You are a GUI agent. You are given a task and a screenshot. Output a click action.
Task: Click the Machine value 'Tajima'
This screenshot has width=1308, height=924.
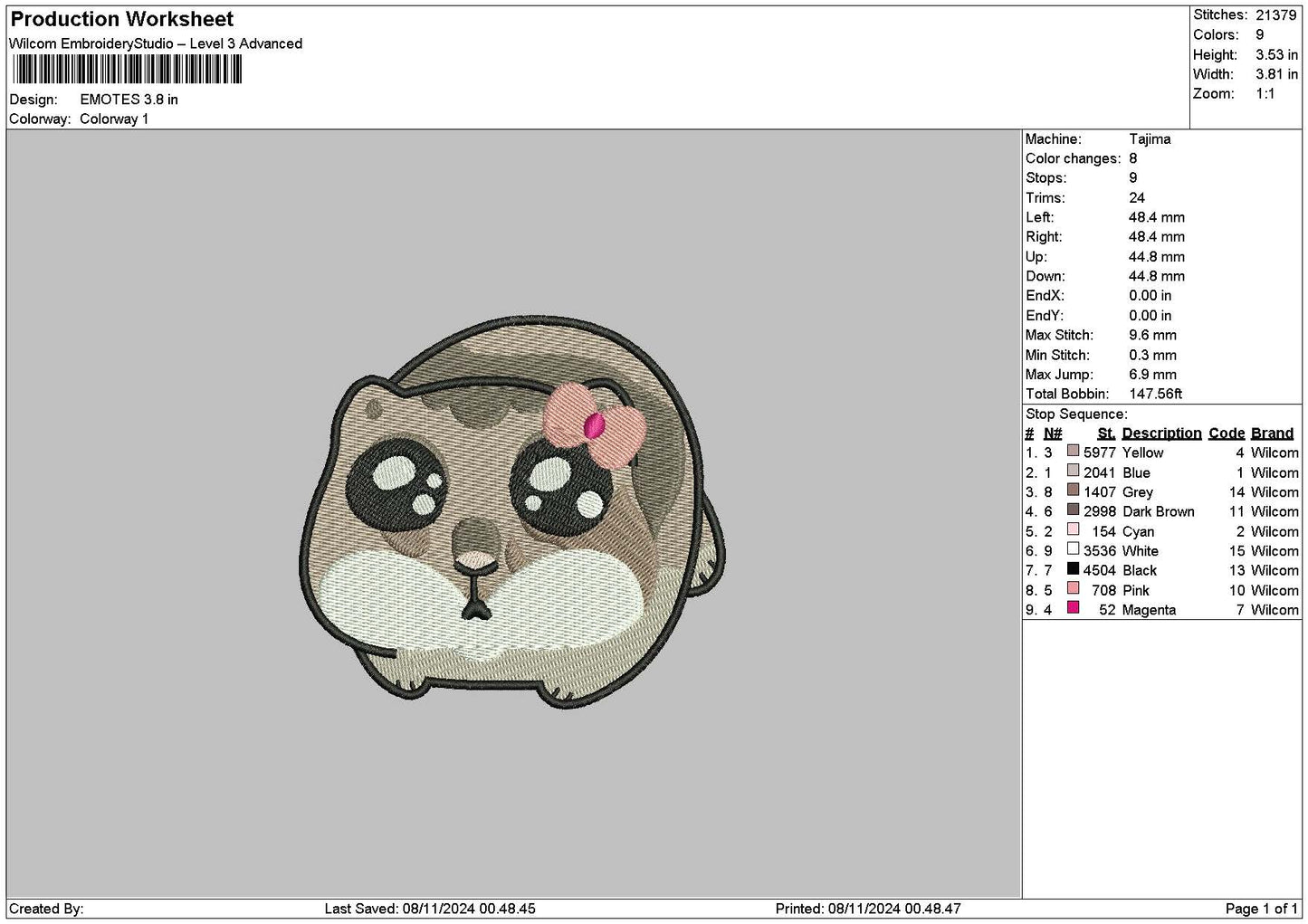tap(1150, 139)
